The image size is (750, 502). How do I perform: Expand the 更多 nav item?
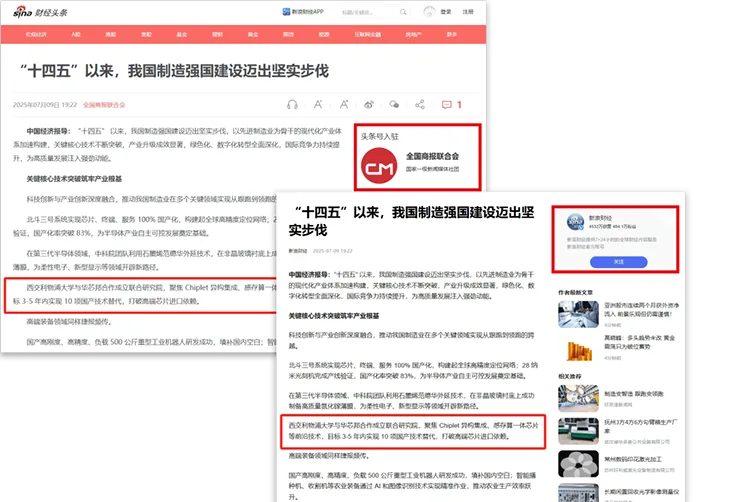point(452,34)
